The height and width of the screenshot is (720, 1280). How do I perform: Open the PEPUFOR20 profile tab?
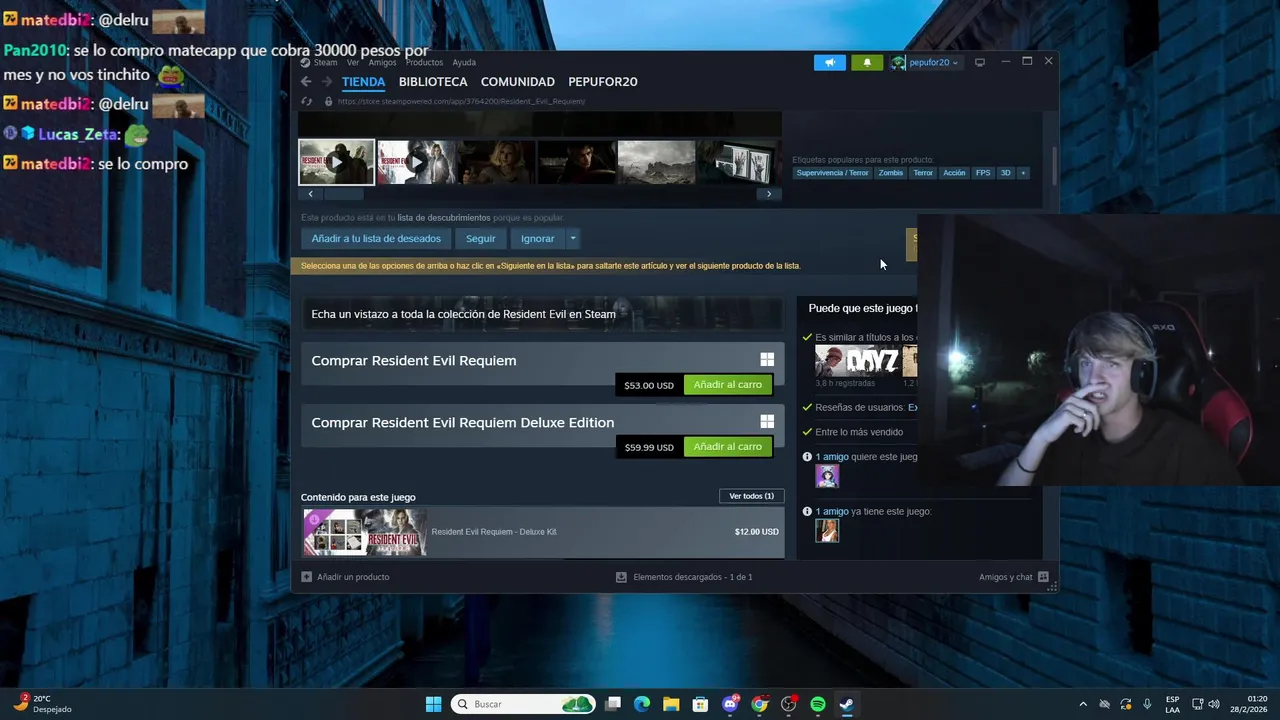click(602, 82)
